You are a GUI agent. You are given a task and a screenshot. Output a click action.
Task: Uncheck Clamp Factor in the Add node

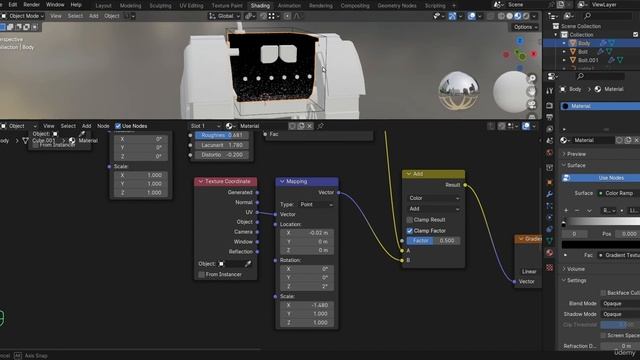[409, 231]
